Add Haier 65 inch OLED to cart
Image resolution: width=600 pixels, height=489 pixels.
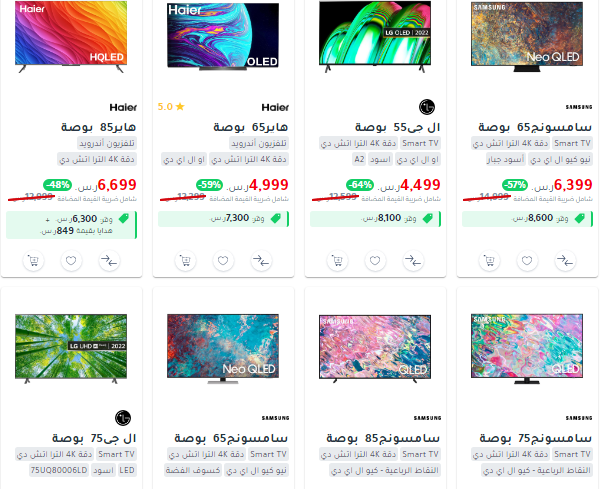click(185, 261)
